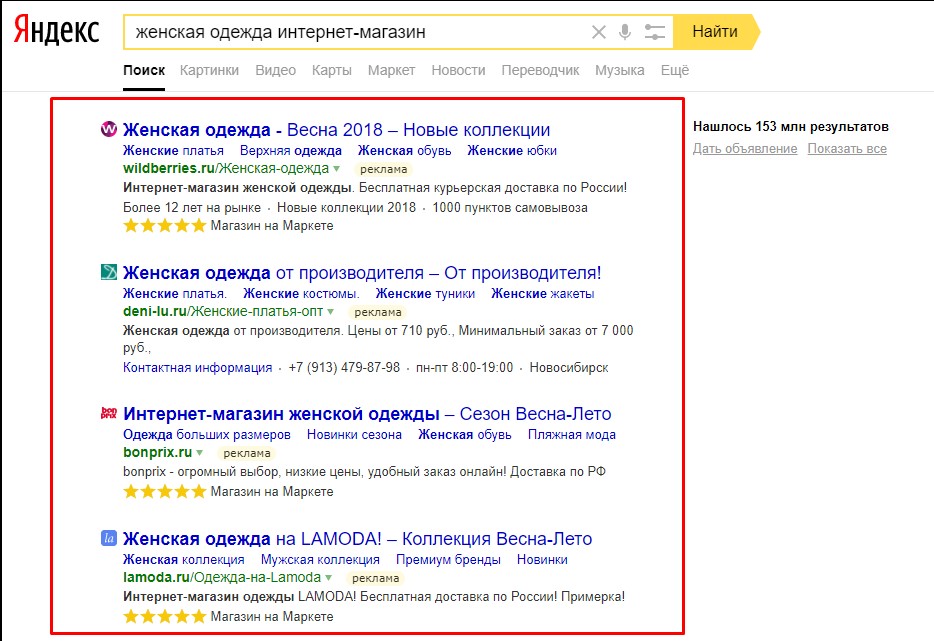Click the lamoda.ru/Одежда-на-Lamoda green URL
The image size is (934, 641).
click(222, 578)
